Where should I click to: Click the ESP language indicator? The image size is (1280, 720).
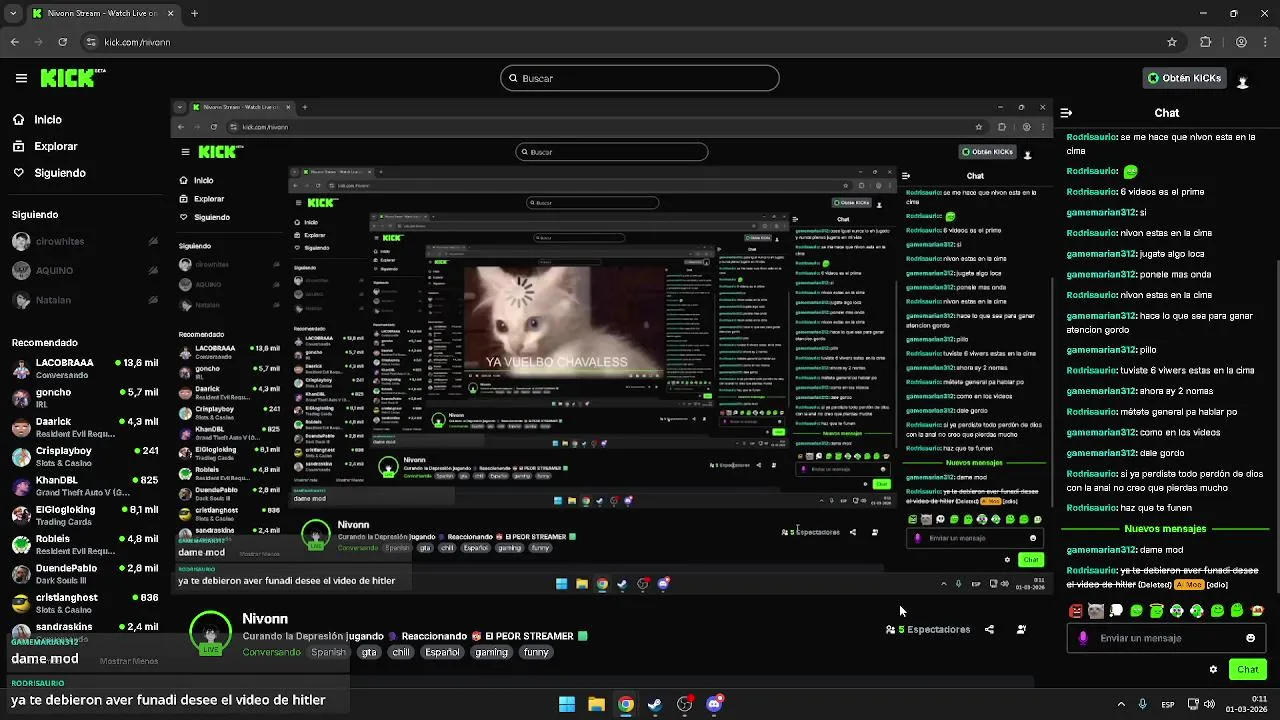1168,704
